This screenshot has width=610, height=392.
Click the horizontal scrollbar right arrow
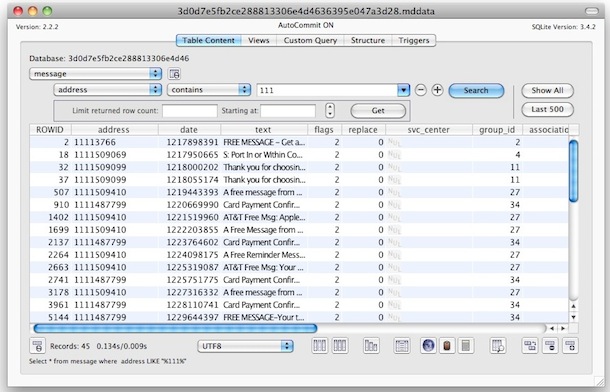click(x=563, y=329)
